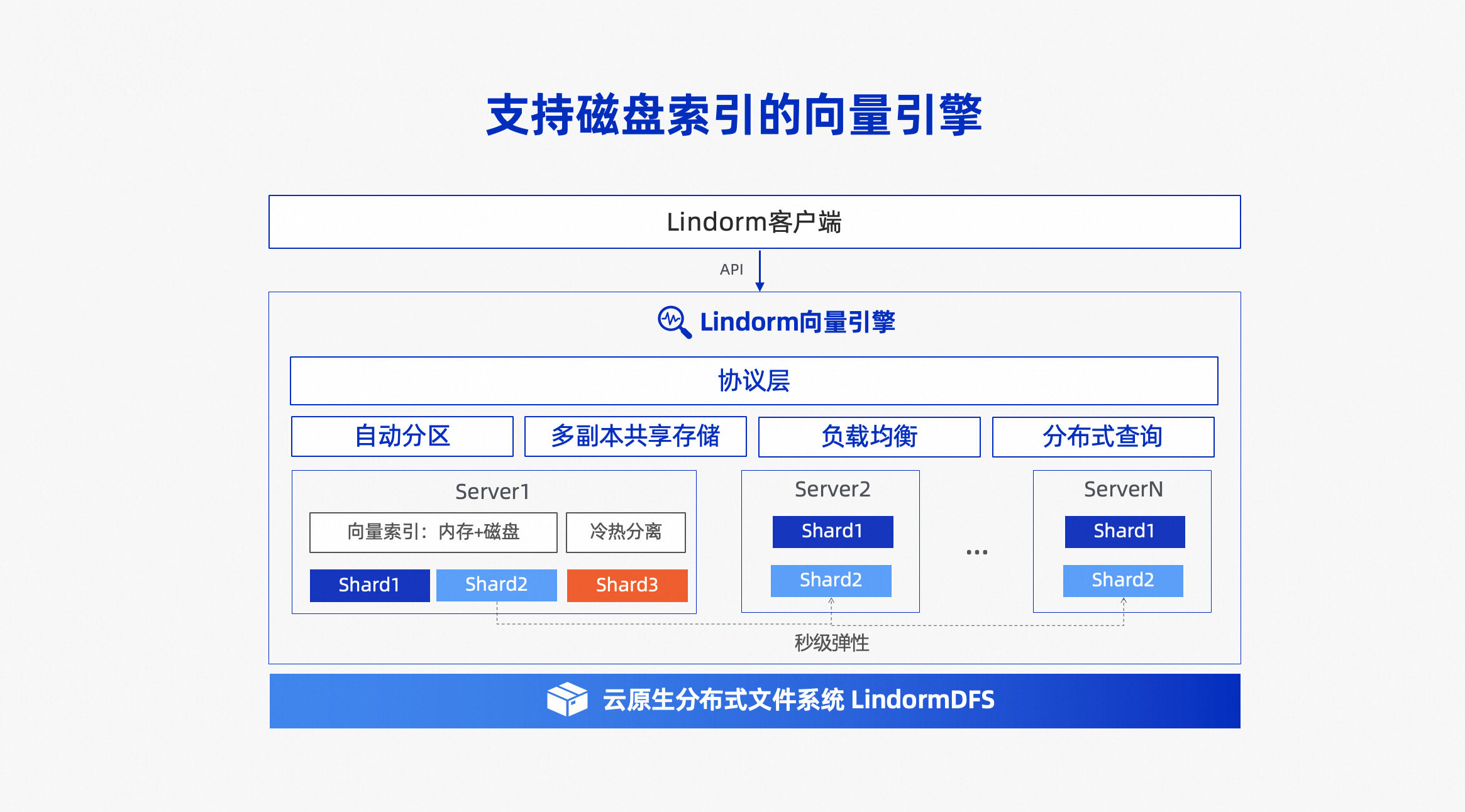This screenshot has width=1465, height=812.
Task: Click the 向量索引: 内存+磁盘 box
Action: click(433, 532)
